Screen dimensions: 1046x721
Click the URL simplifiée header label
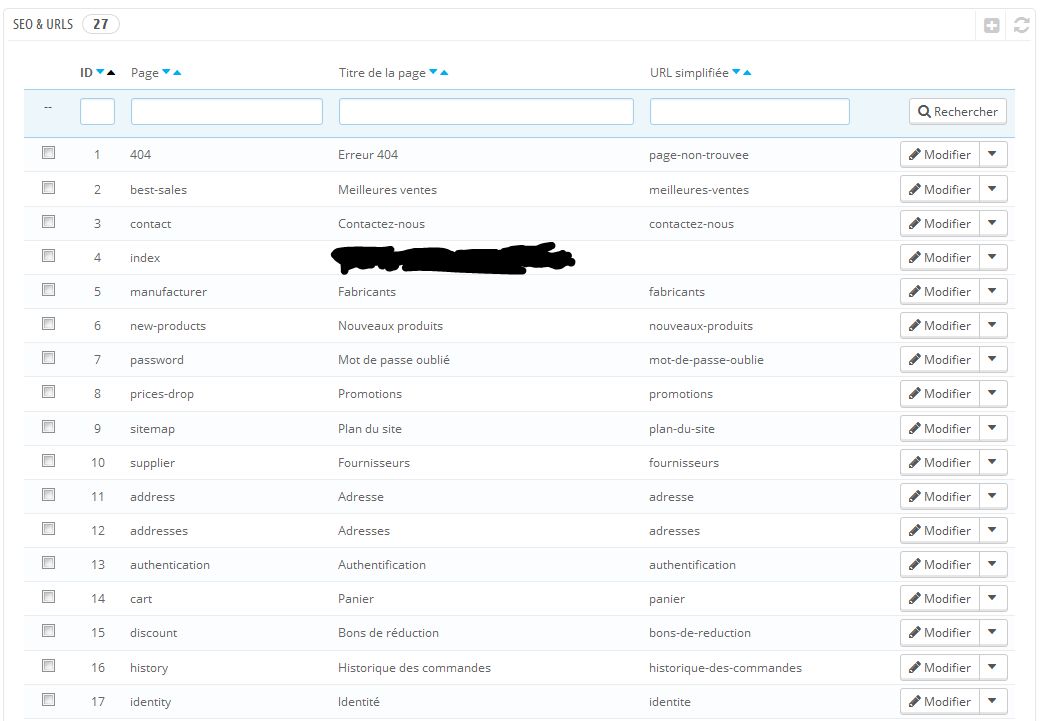pyautogui.click(x=689, y=73)
